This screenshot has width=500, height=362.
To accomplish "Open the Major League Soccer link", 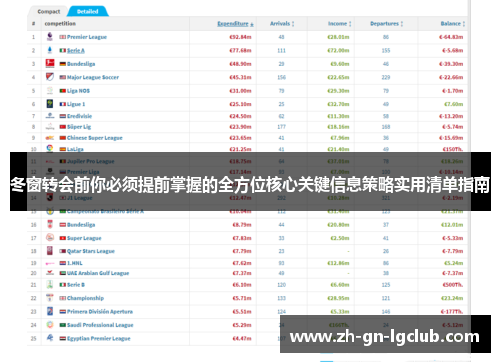I will pyautogui.click(x=93, y=77).
